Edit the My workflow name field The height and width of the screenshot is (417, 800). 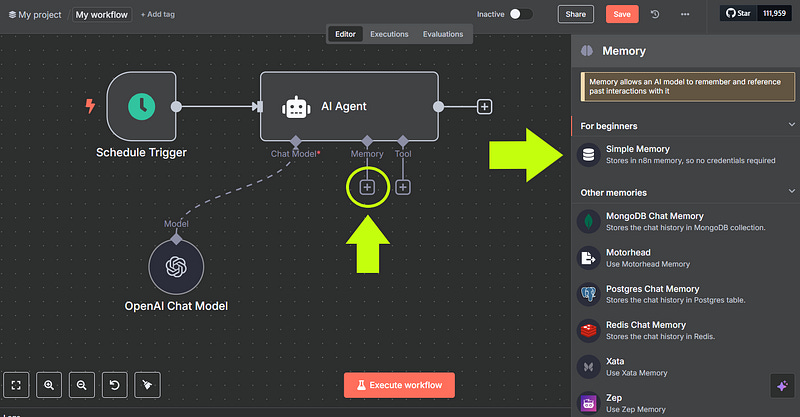pos(102,15)
